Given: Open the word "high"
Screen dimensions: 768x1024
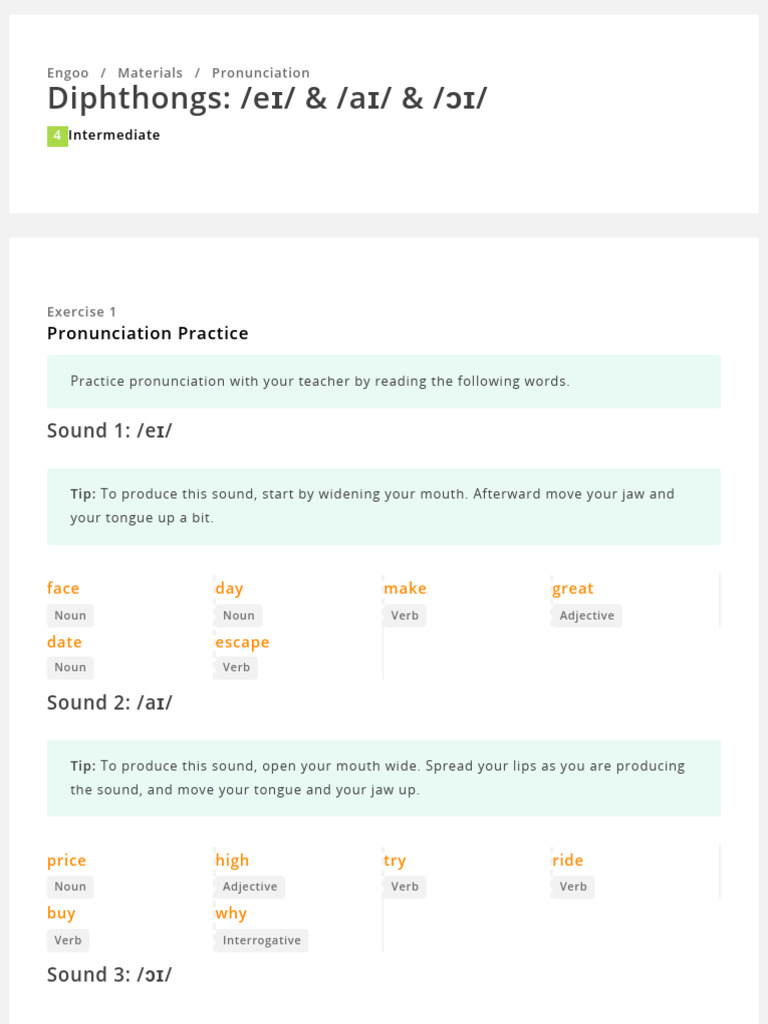Looking at the screenshot, I should (232, 860).
